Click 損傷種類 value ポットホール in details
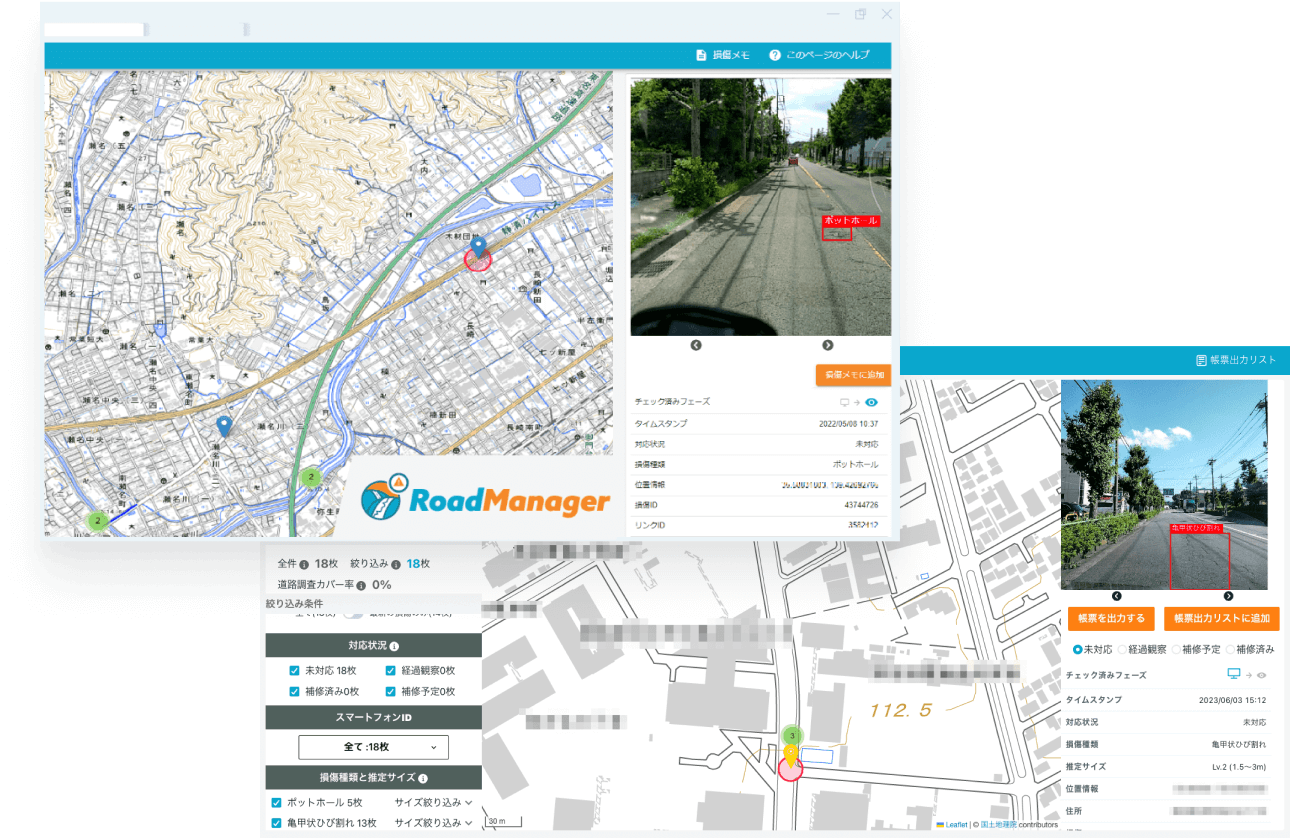Screen dimensions: 1290x838 pos(856,464)
